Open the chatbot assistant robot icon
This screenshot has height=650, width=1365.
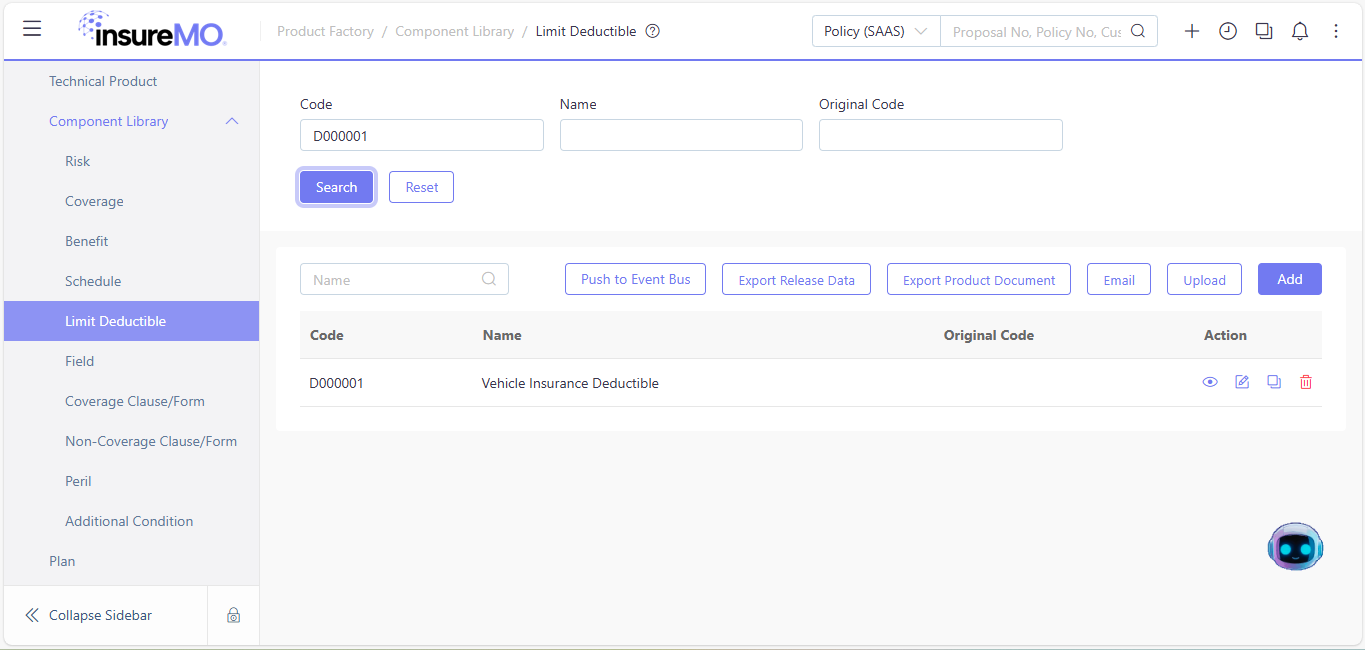1295,546
